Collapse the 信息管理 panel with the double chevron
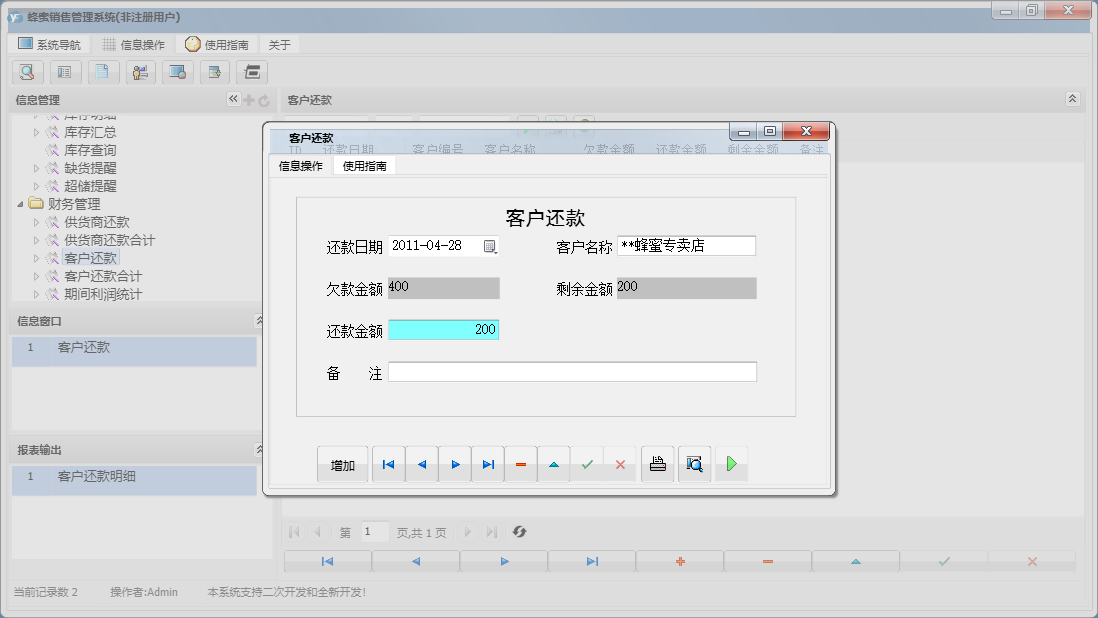 pos(231,99)
